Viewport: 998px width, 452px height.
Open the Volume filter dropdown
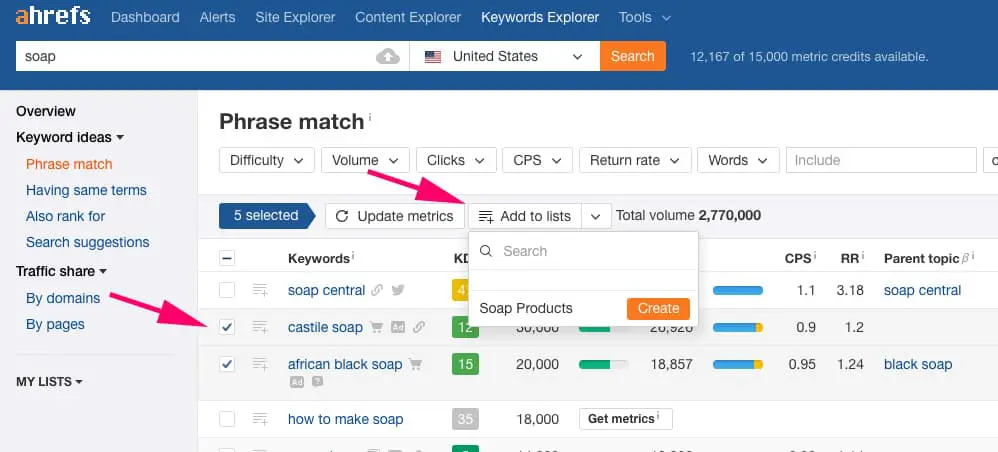click(x=365, y=160)
